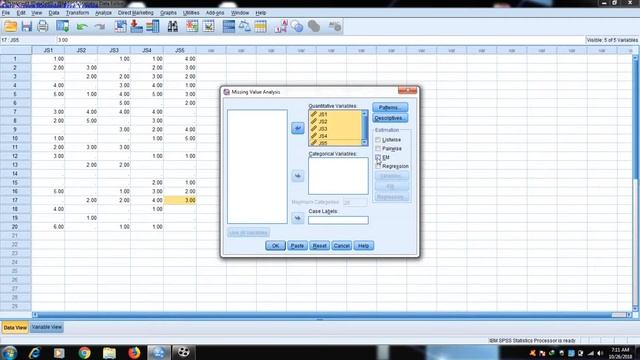Click the Weight cases scales icon
The image size is (640, 360).
click(x=244, y=27)
